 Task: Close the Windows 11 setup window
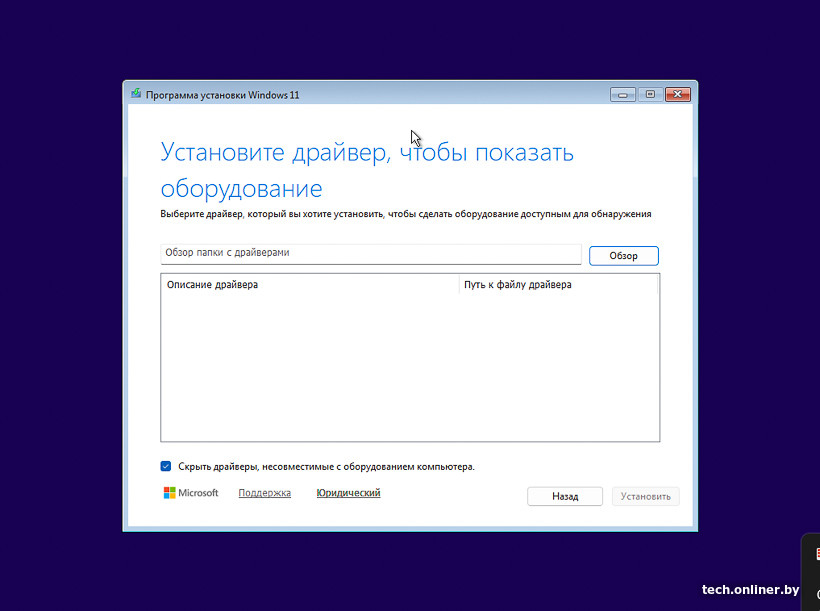coord(678,95)
